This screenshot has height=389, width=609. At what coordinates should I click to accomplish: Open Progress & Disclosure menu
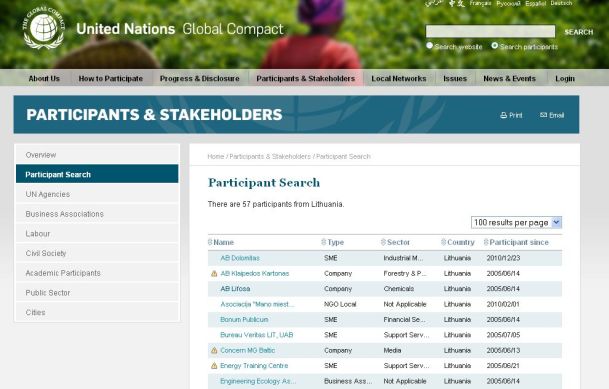coord(200,78)
